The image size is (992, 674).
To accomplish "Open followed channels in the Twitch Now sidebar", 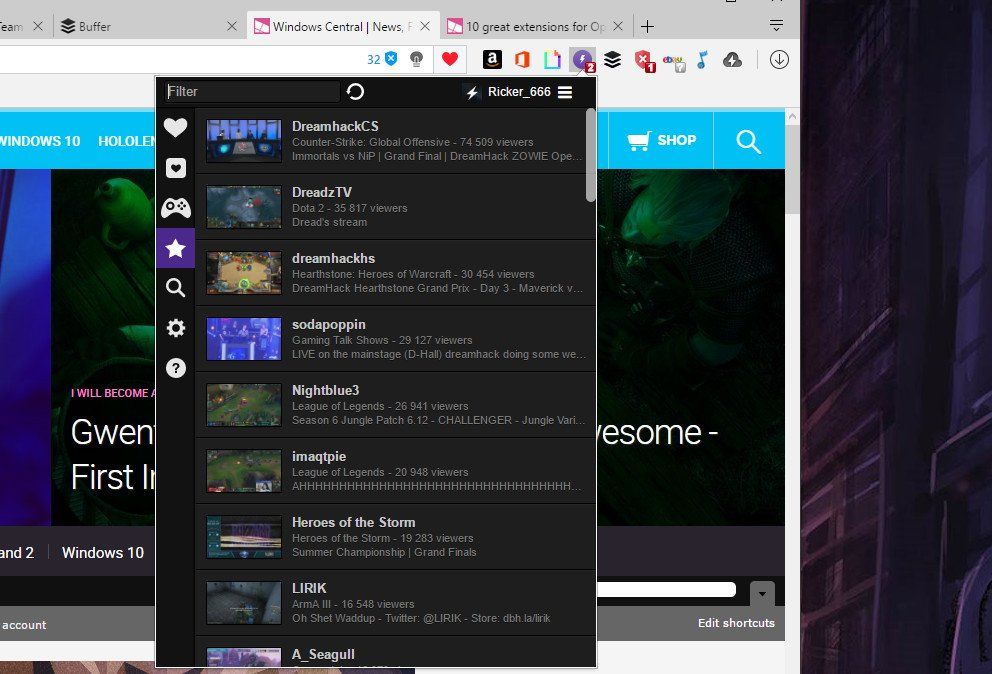I will point(175,127).
